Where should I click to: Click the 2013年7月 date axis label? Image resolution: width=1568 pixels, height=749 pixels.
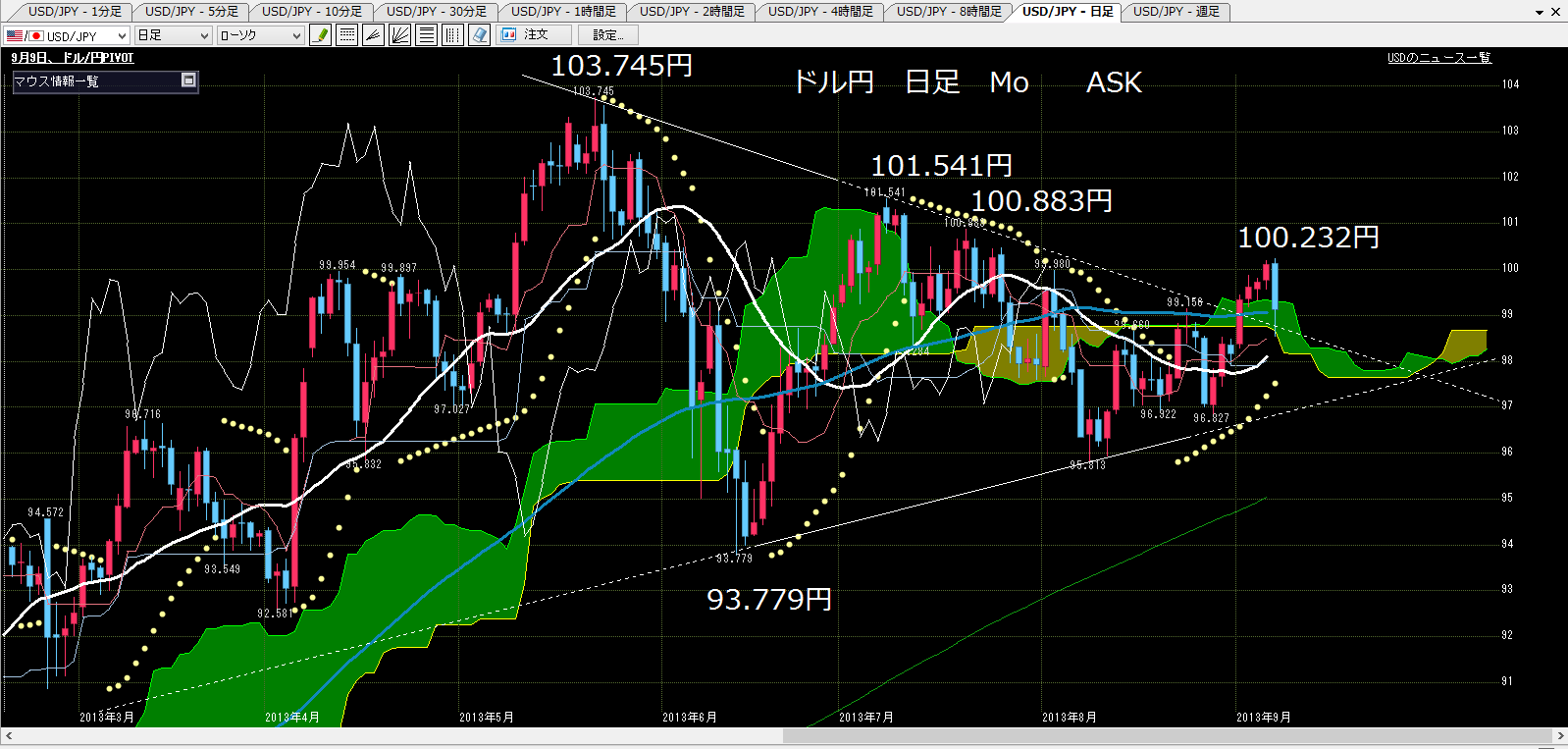tap(866, 718)
